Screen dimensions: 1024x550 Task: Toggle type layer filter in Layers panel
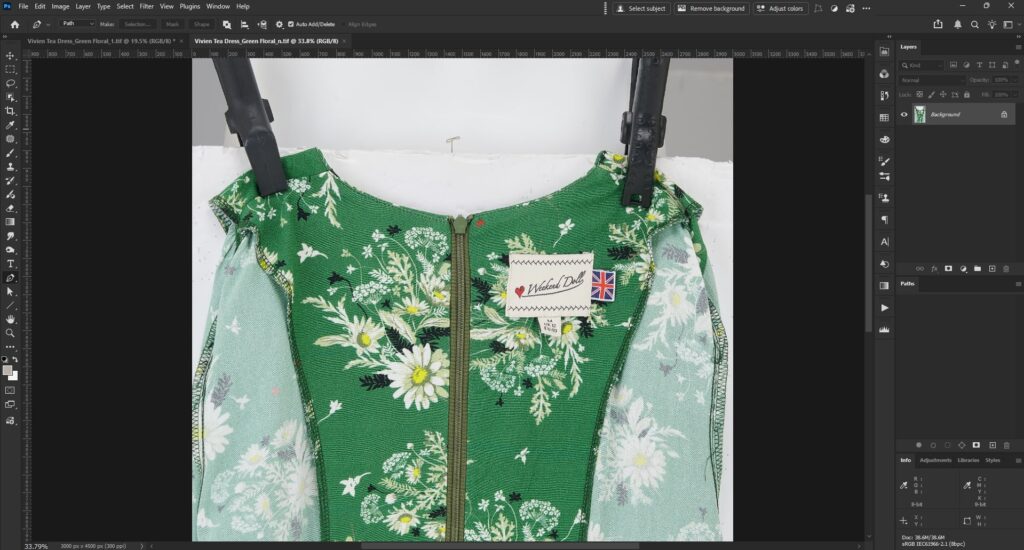click(979, 65)
